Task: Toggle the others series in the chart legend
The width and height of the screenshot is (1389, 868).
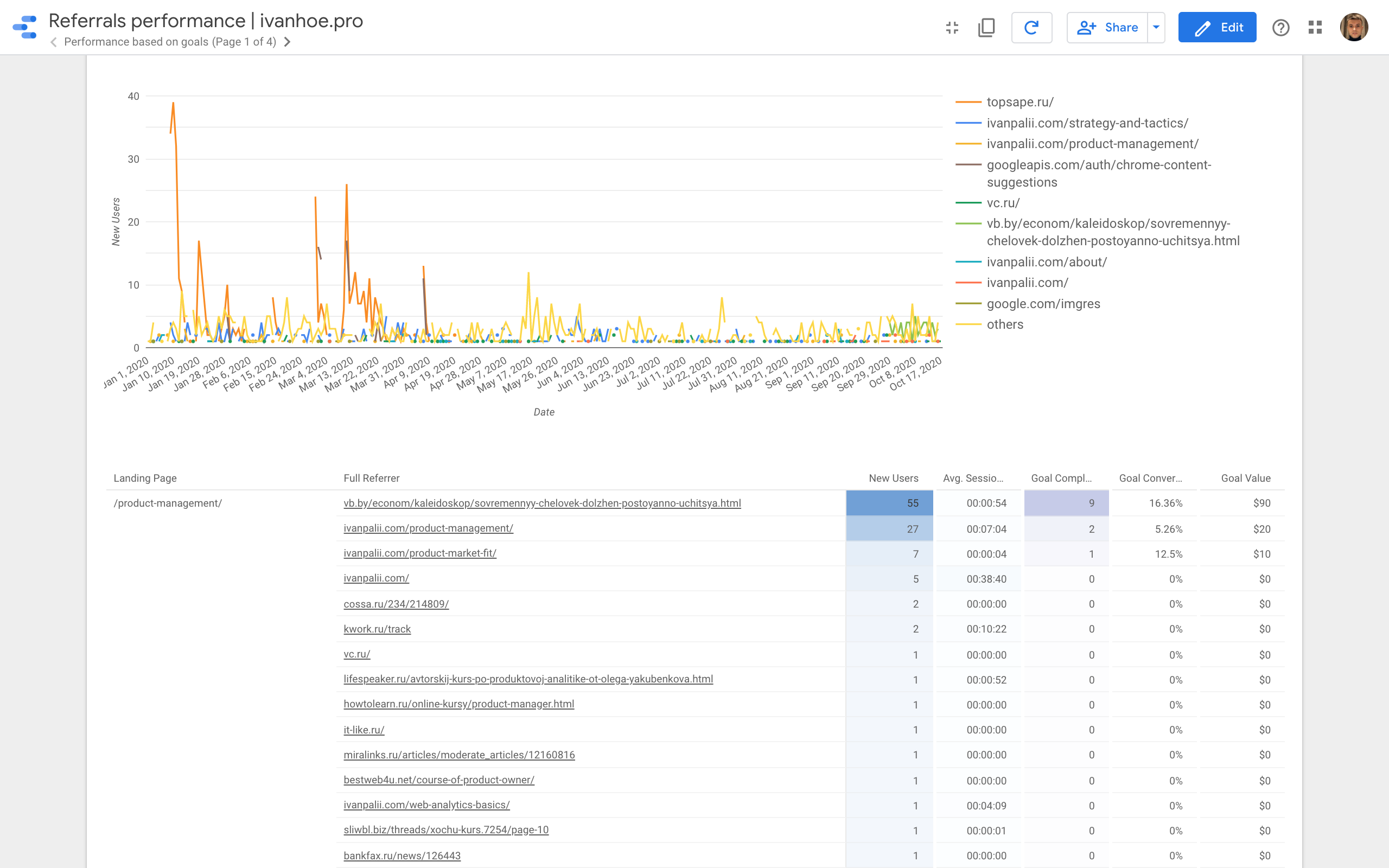Action: coord(1004,324)
